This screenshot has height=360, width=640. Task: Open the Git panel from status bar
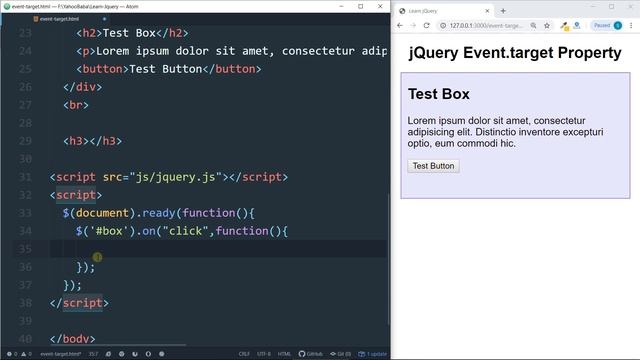point(340,354)
